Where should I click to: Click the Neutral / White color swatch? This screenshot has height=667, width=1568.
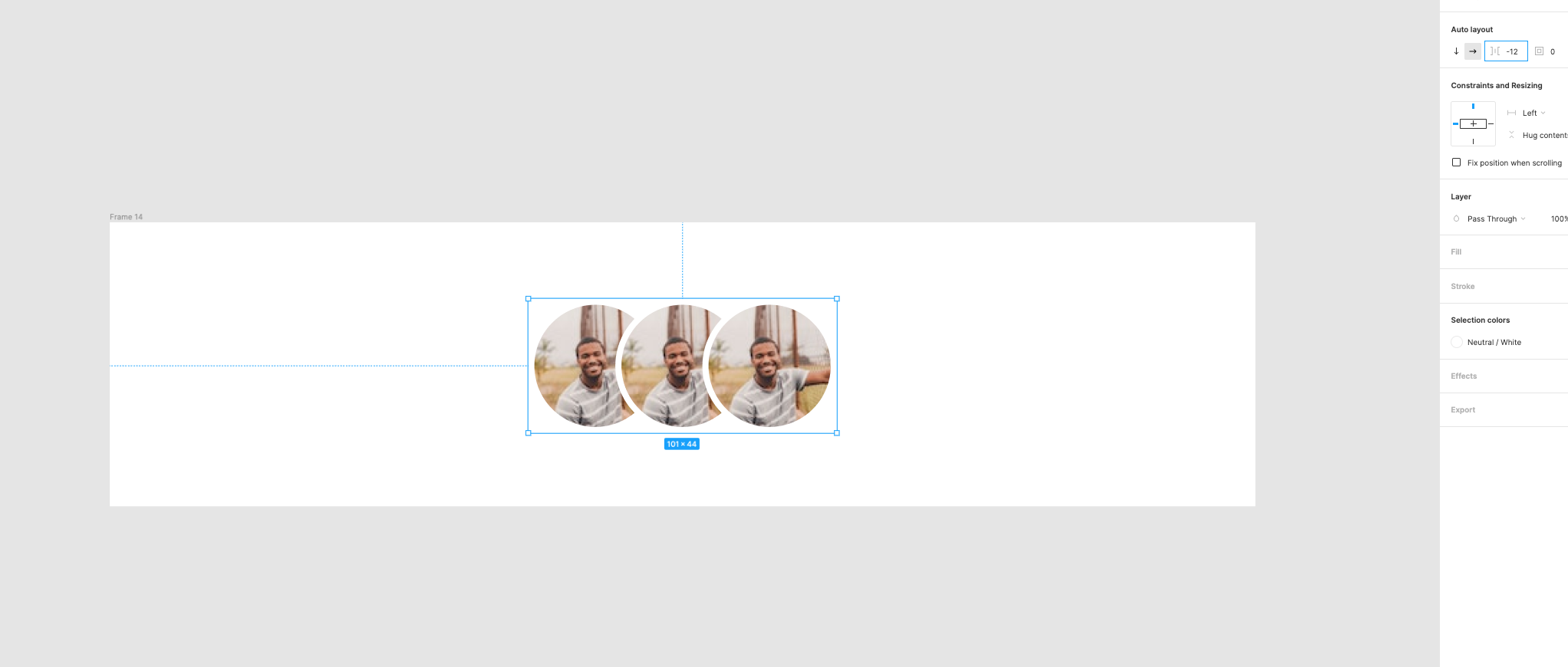1457,342
